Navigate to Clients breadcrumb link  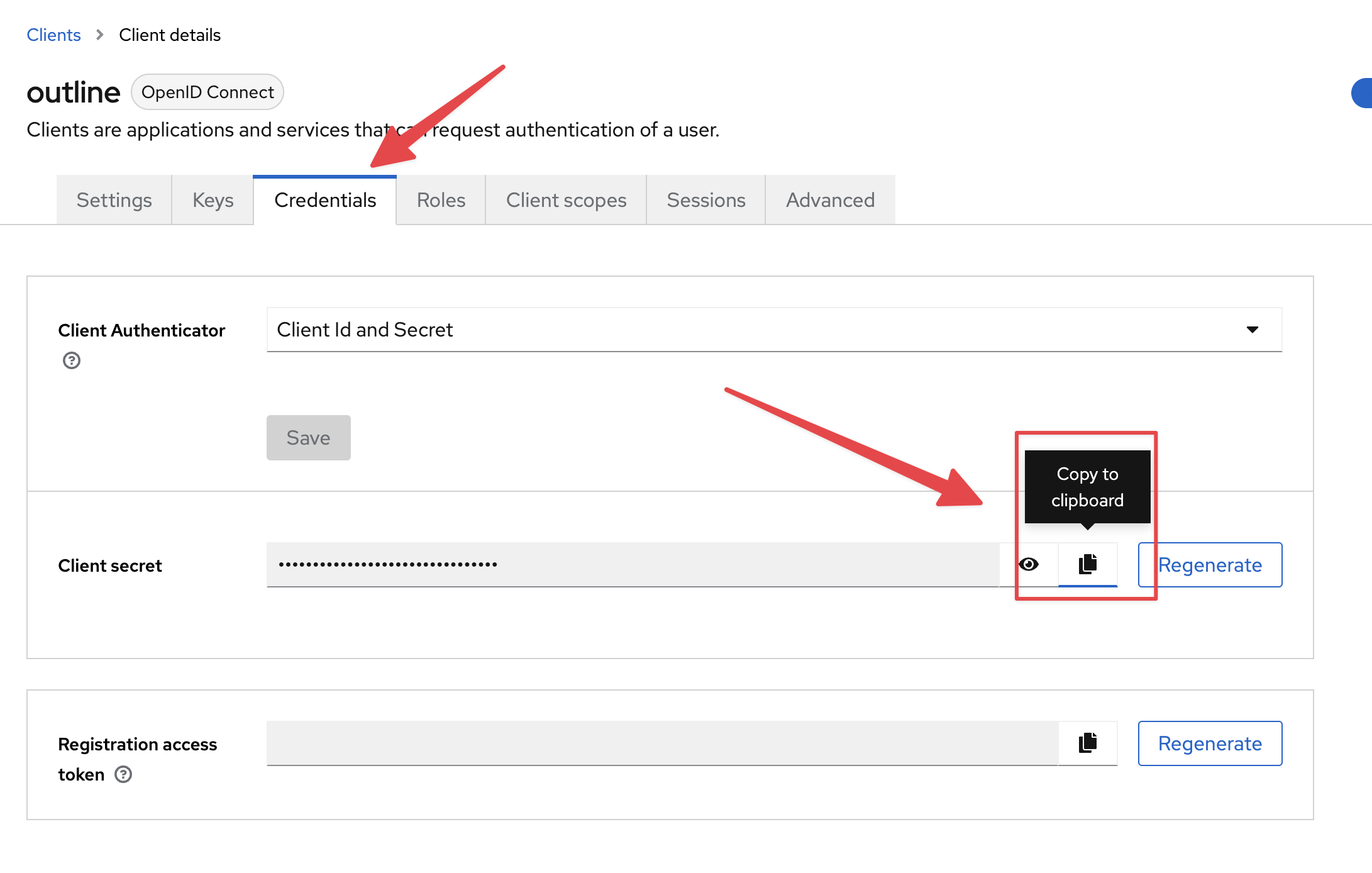pos(53,35)
